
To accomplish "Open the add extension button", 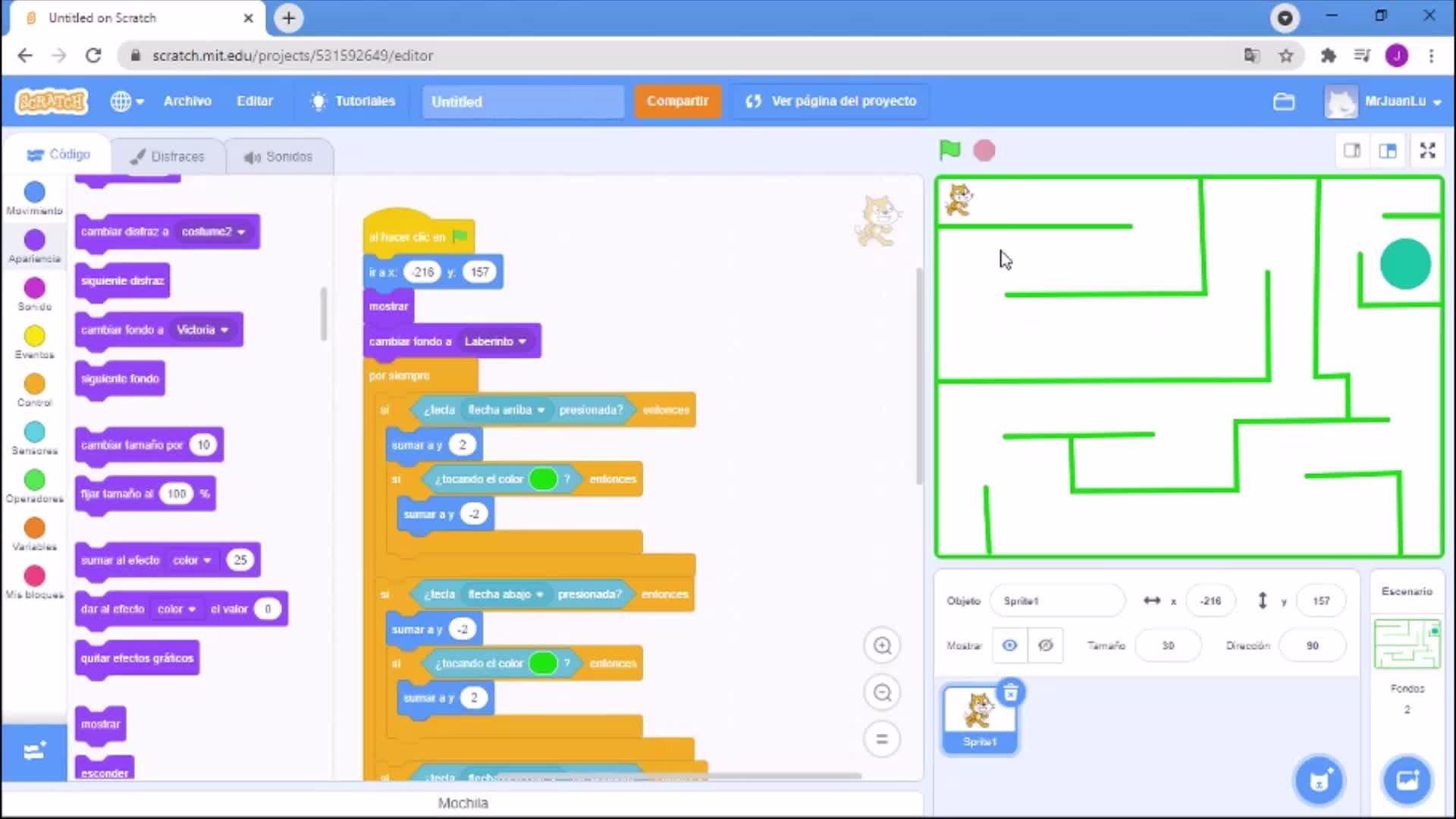I will (34, 751).
